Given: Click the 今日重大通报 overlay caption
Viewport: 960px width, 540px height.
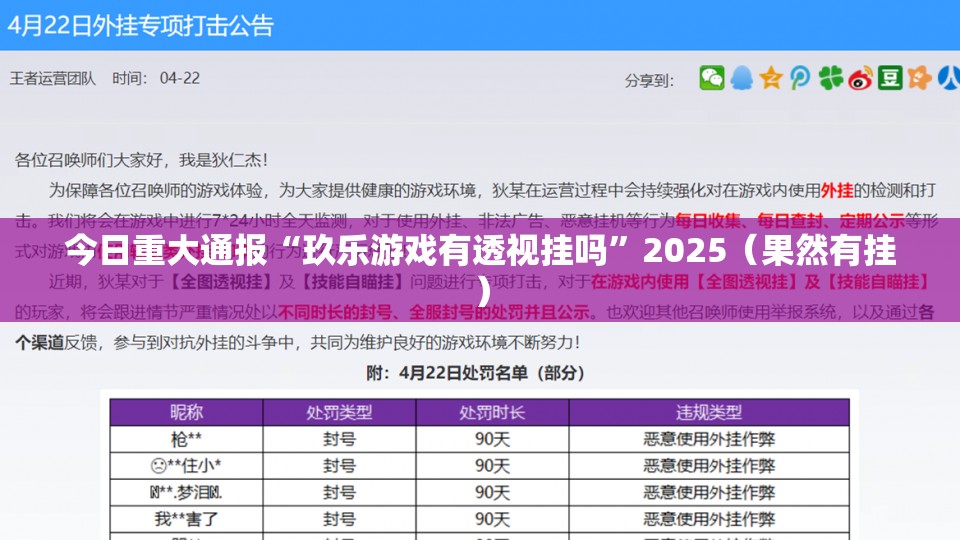Looking at the screenshot, I should coord(480,250).
